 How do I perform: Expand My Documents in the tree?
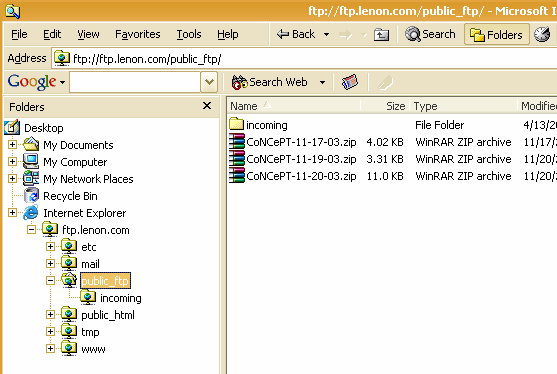coord(12,145)
